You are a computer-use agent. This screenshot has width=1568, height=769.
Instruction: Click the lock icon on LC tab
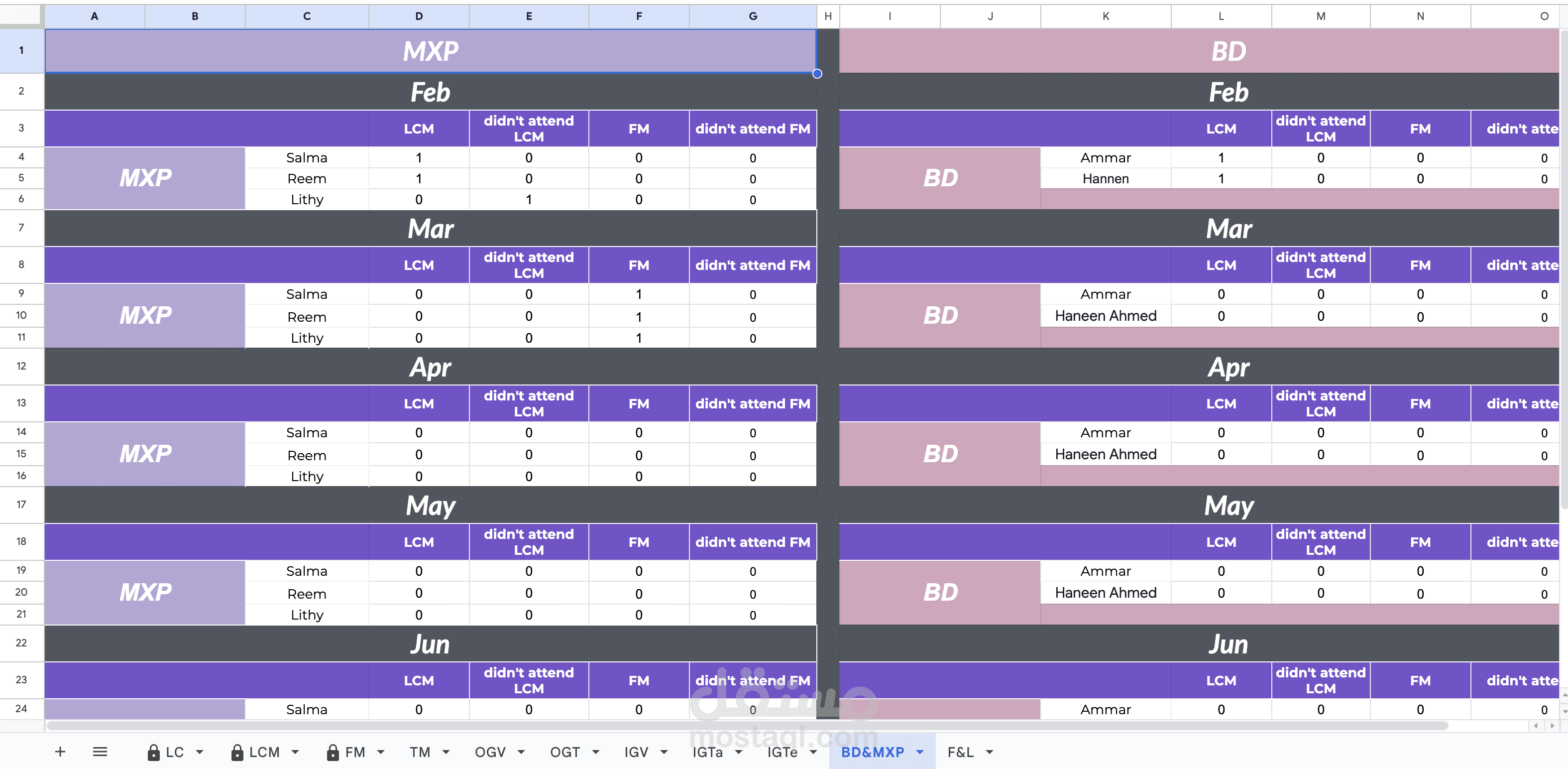tap(153, 753)
